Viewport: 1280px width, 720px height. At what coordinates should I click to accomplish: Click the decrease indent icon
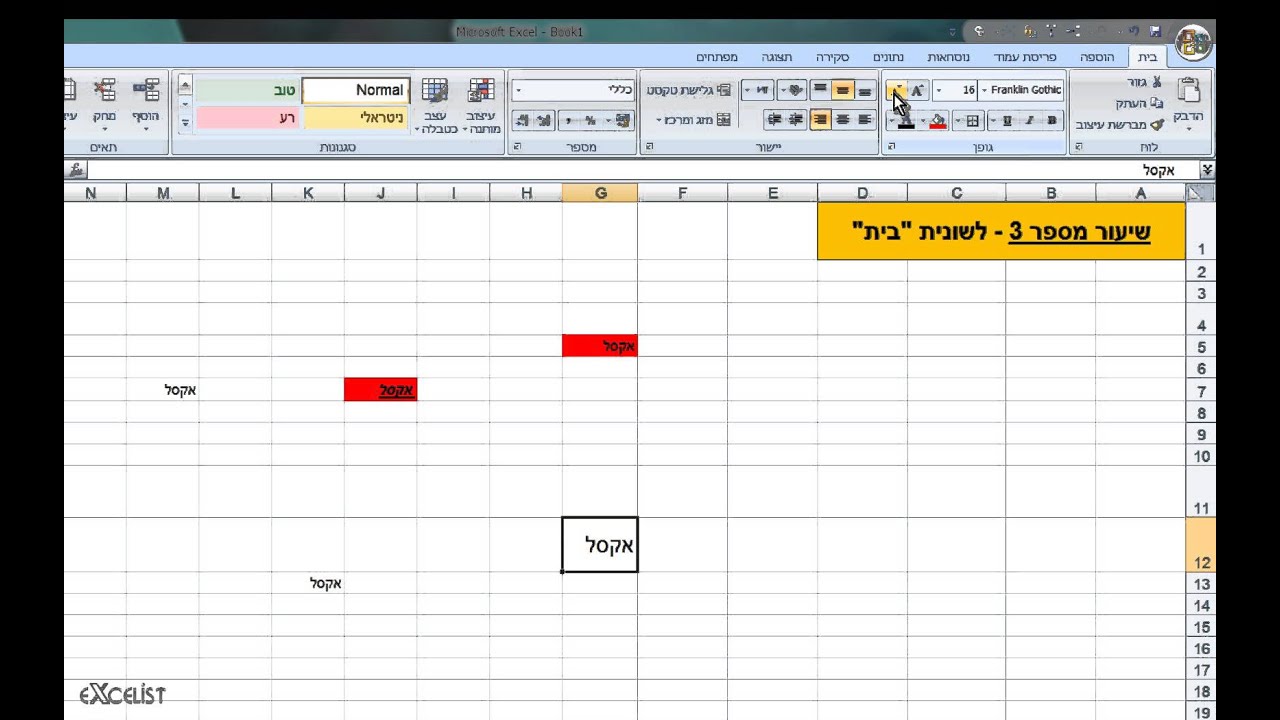tap(796, 119)
